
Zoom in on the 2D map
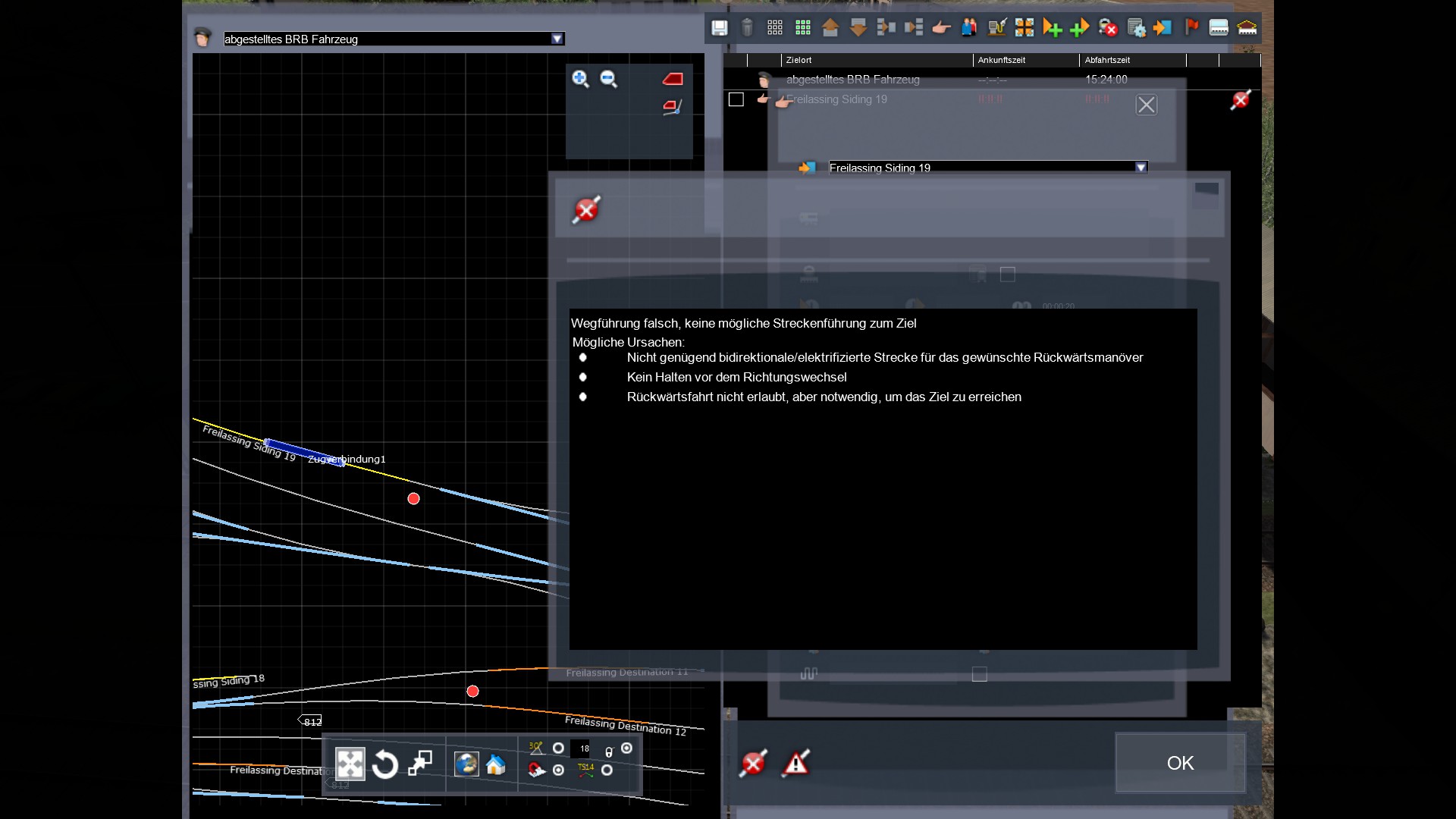580,79
